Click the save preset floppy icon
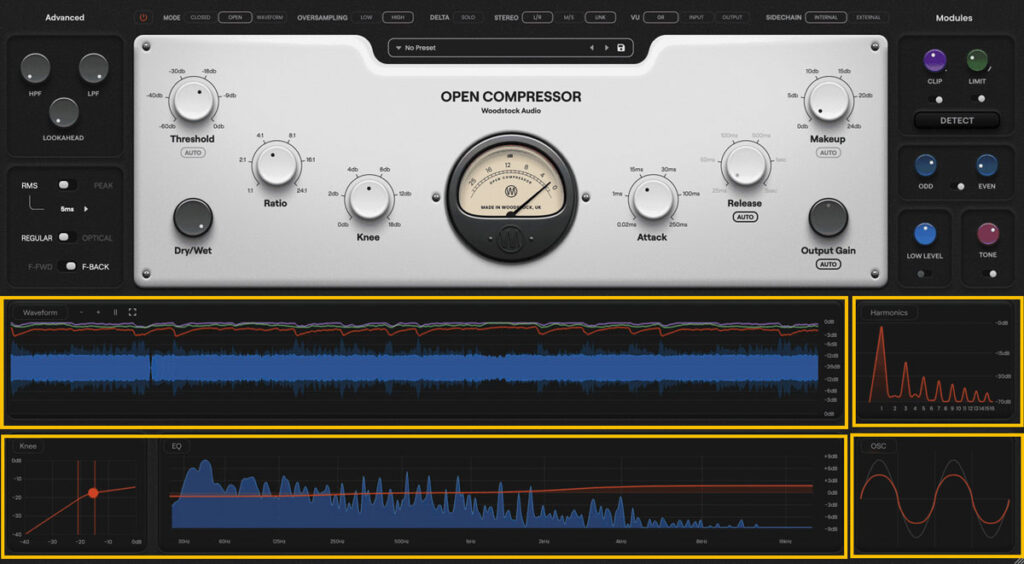 point(620,48)
